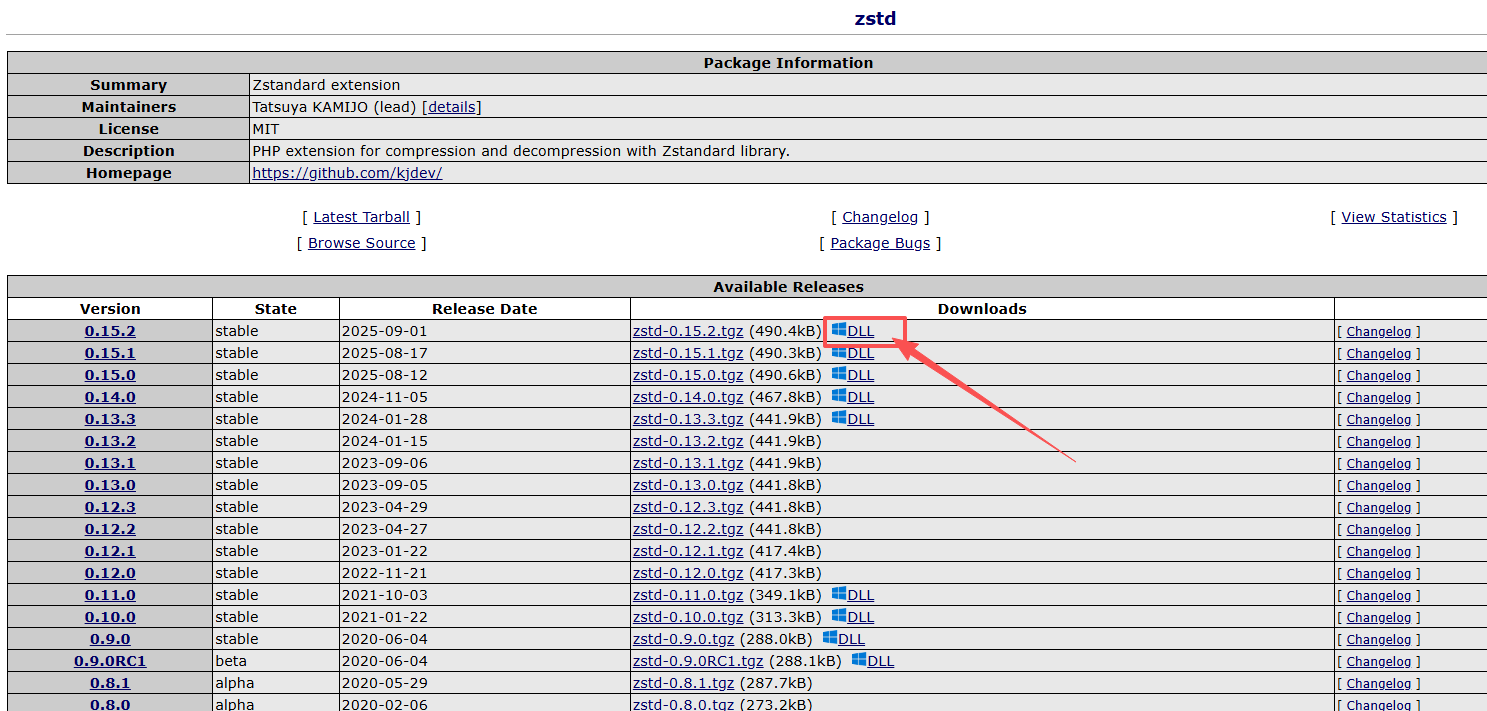
Task: Download zstd-0.9.0RC1.tgz
Action: [698, 661]
